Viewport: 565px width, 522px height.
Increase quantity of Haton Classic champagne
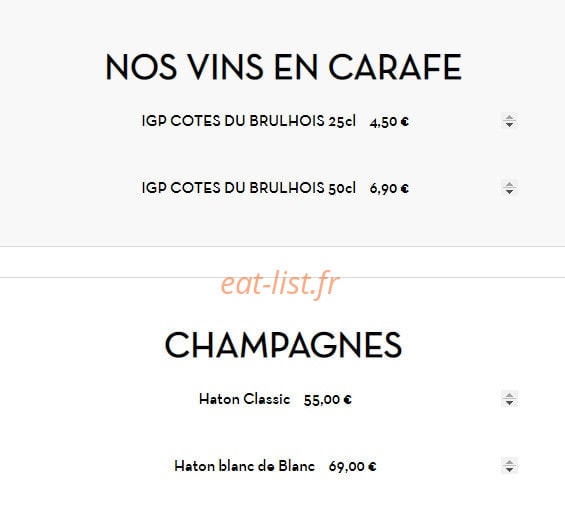pos(509,396)
